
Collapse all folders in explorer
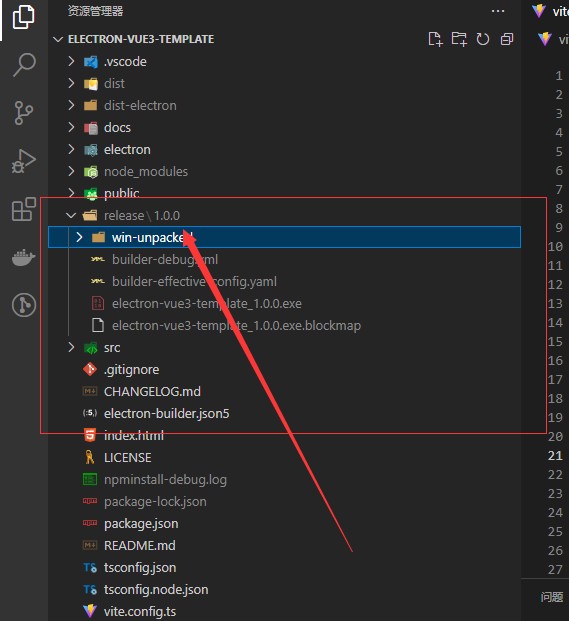(x=506, y=39)
